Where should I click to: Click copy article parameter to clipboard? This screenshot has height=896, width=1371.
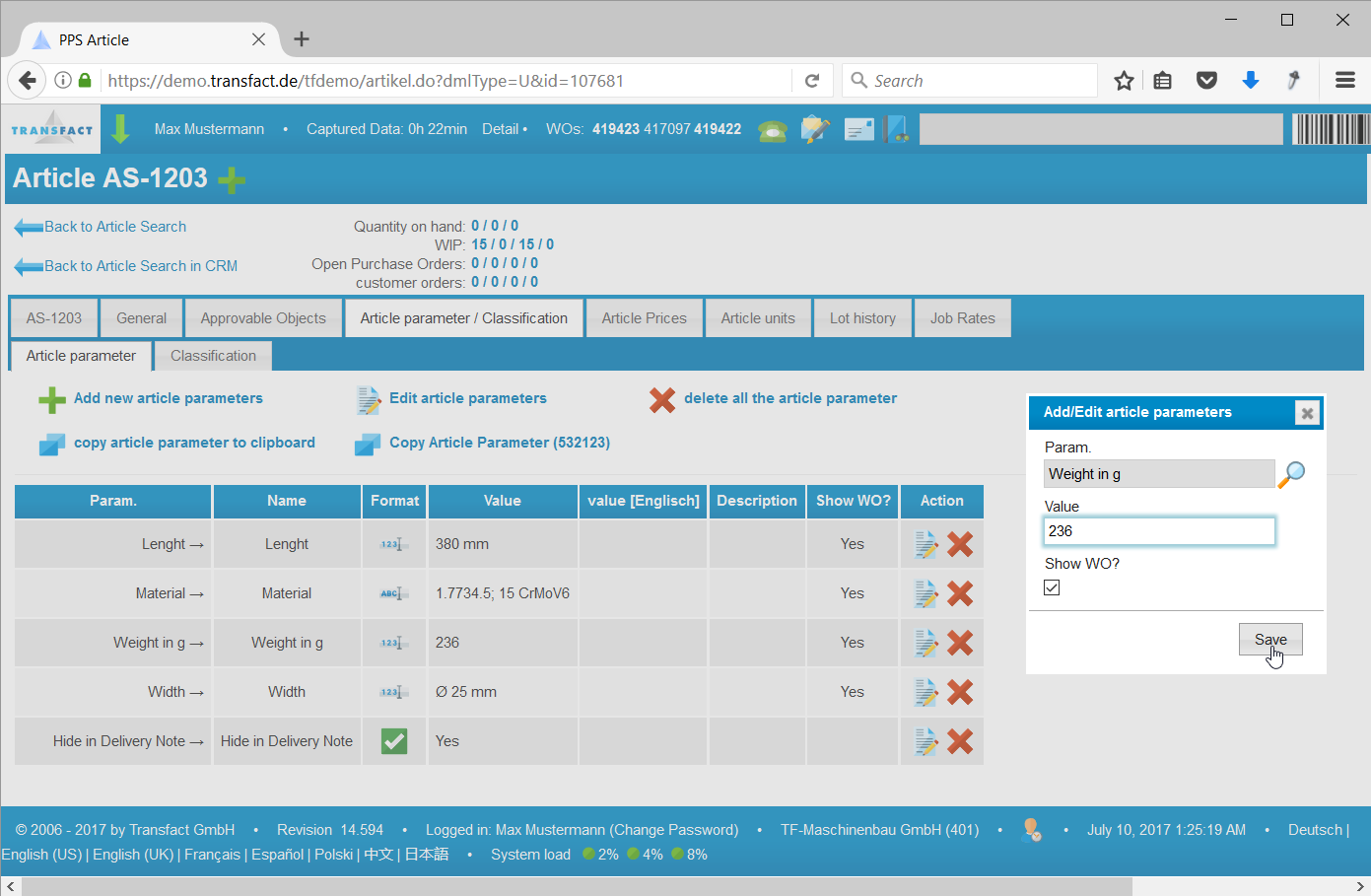(194, 443)
